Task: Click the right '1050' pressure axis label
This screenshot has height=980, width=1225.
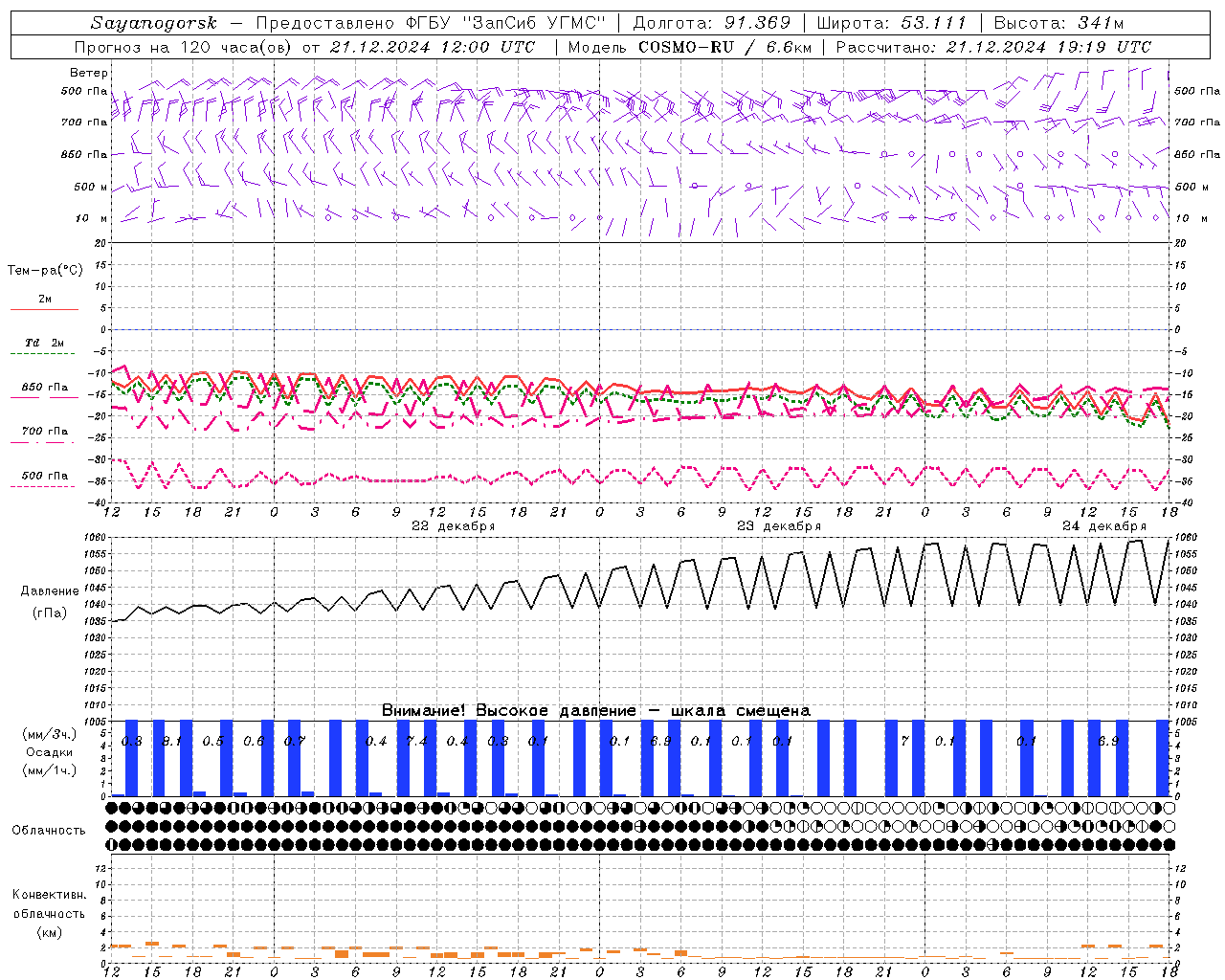Action: (x=1186, y=571)
